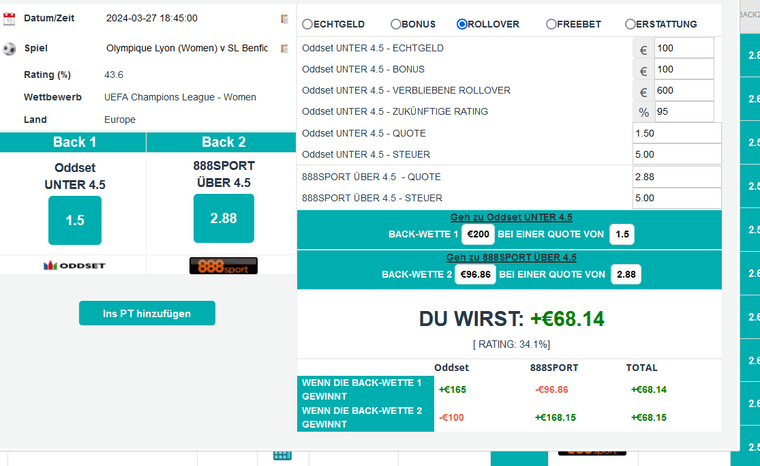
Task: Click the euro symbol next to VERBLIEBENE ROLLOVER
Action: click(x=643, y=92)
